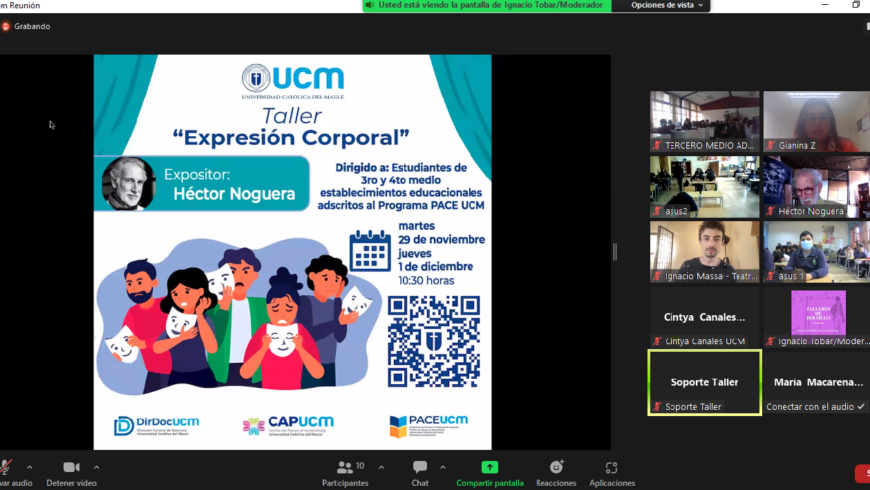This screenshot has height=490, width=870.
Task: Click the red Grabando recording indicator
Action: click(6, 26)
